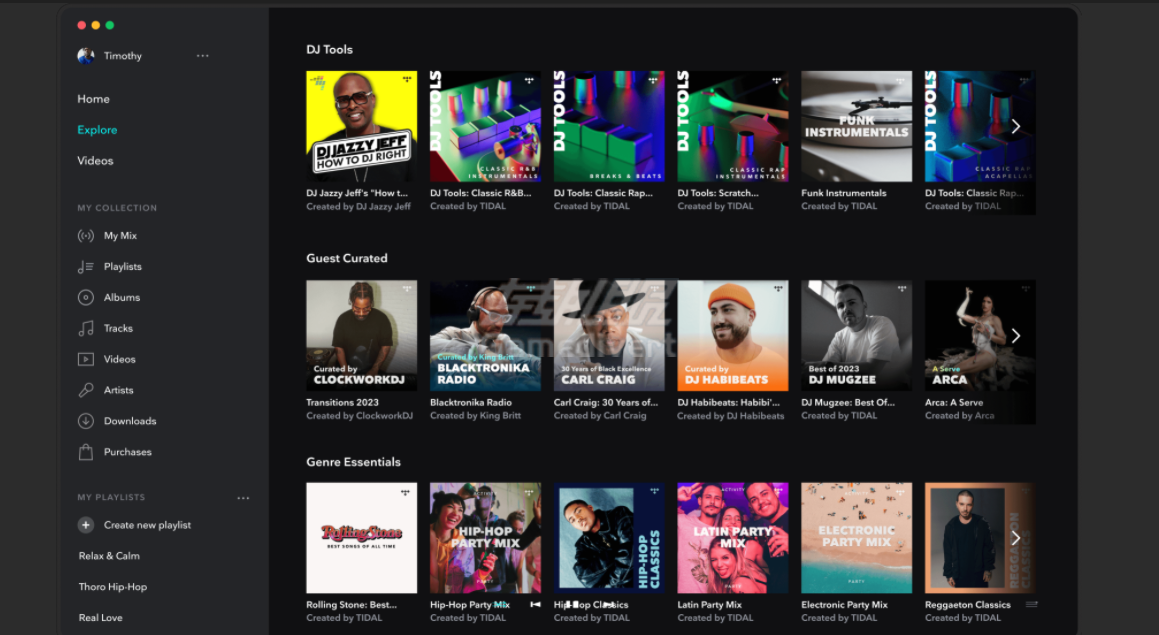Show more Genre Essentials with right arrow
Image resolution: width=1159 pixels, height=635 pixels.
coord(1016,538)
